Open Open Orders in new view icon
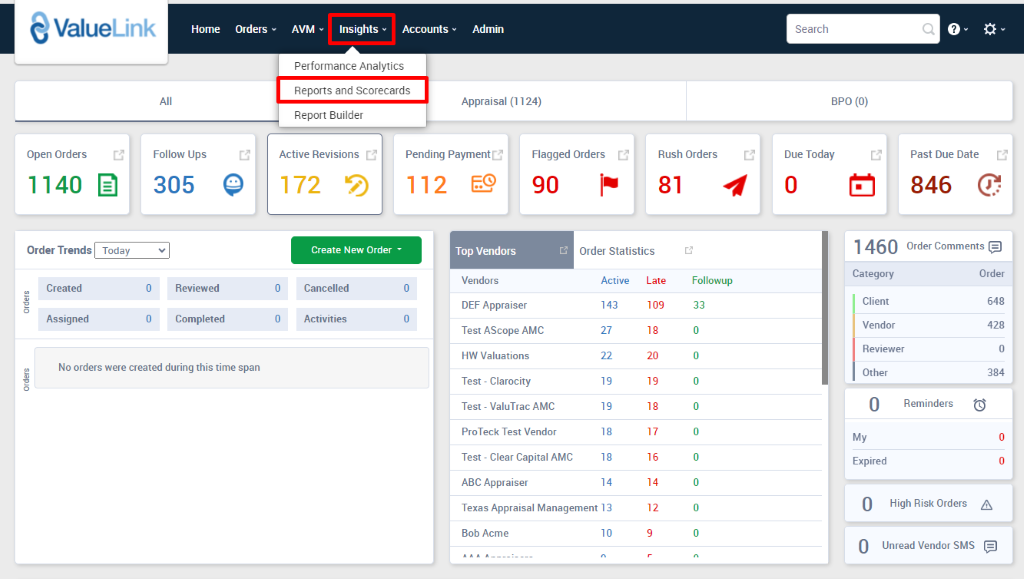Screen dimensions: 1024x579 pyautogui.click(x=118, y=155)
